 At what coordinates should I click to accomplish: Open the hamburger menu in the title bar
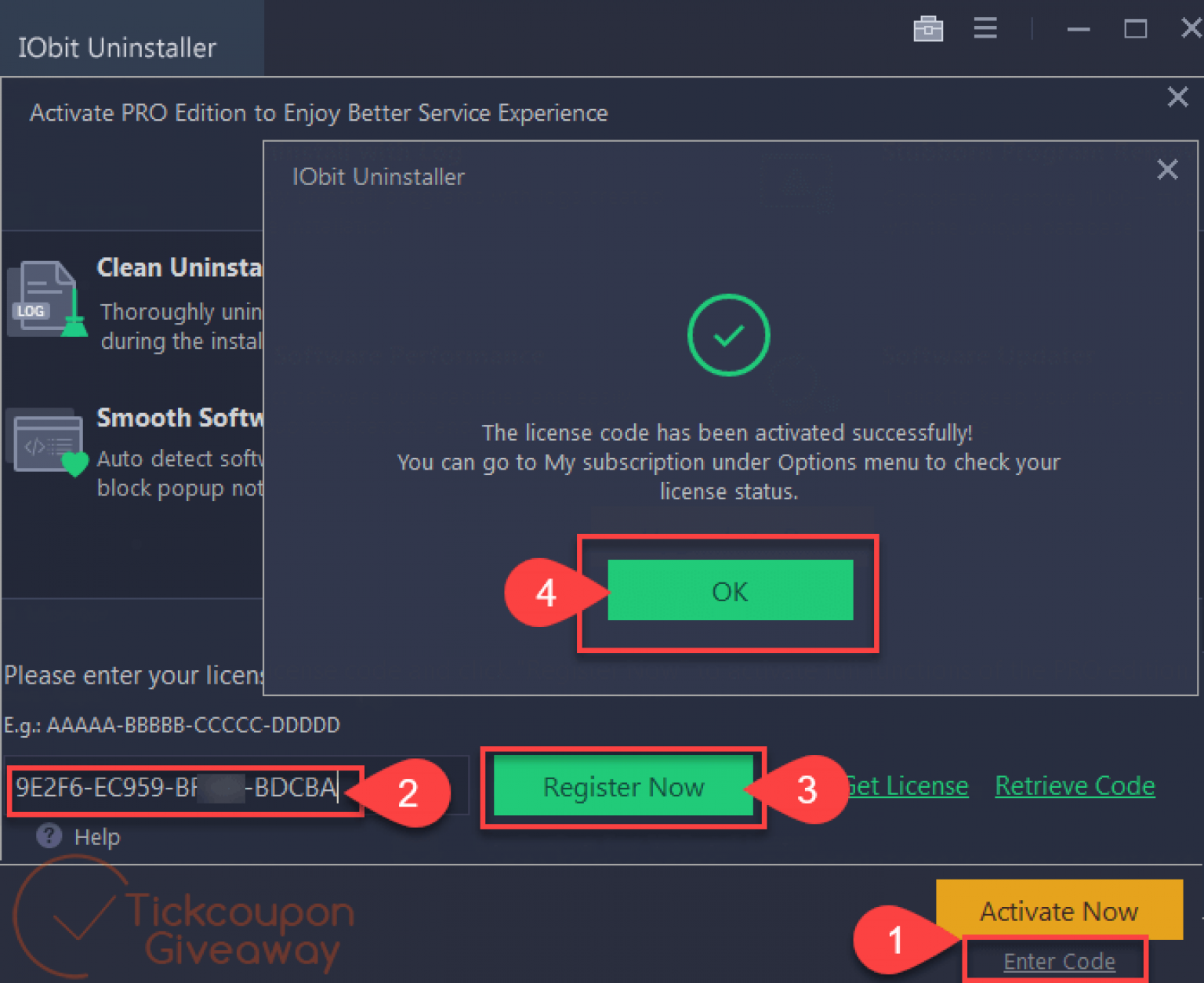[985, 28]
